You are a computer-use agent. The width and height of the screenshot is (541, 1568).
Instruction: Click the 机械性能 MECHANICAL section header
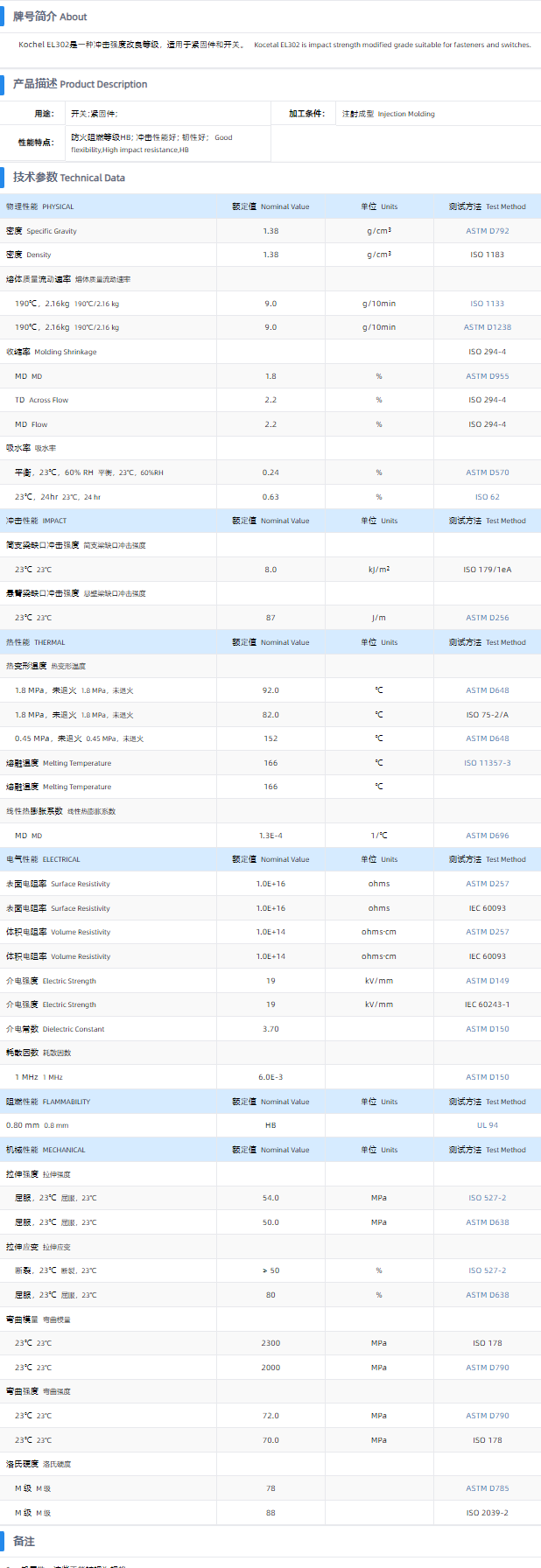46,1150
